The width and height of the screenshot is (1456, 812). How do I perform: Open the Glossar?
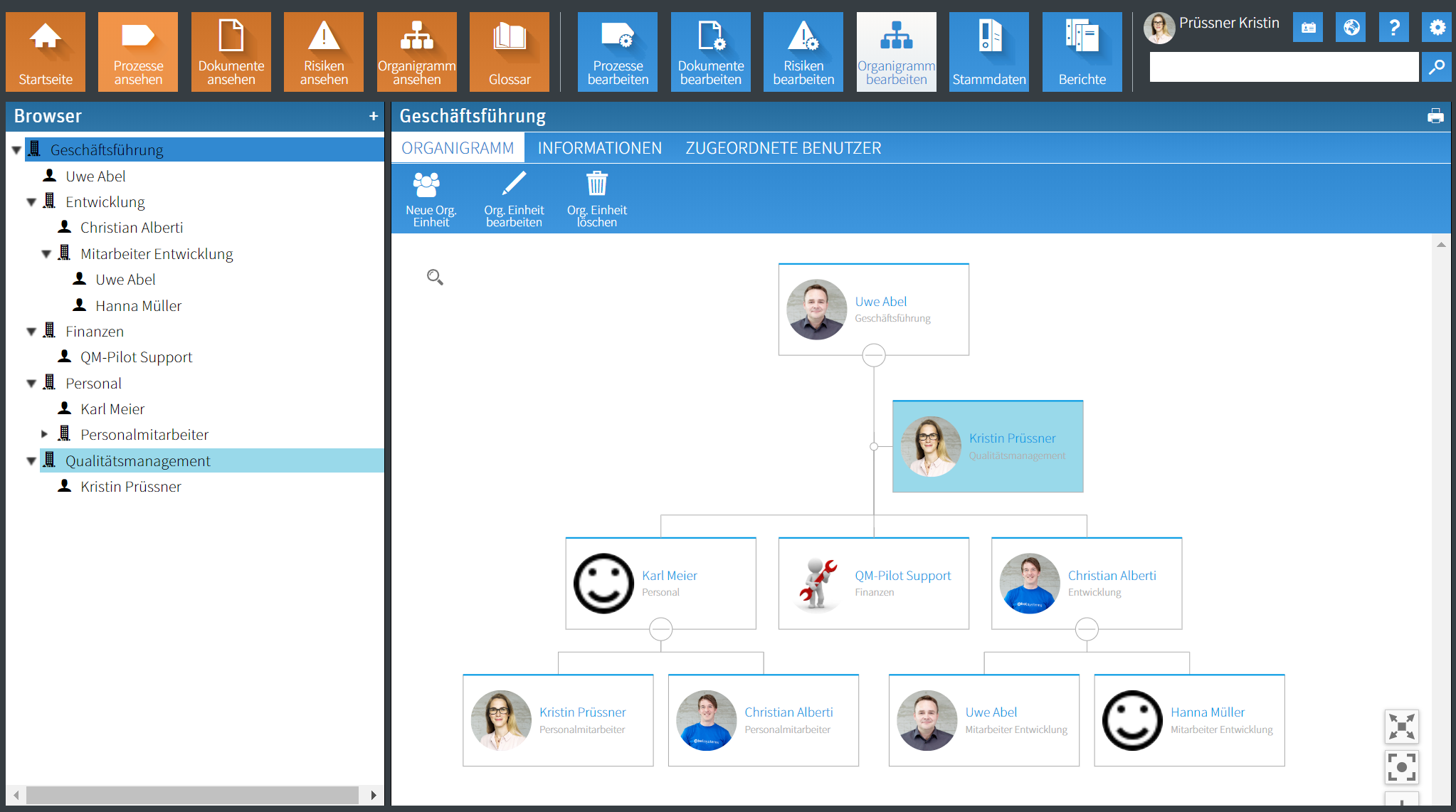point(509,50)
